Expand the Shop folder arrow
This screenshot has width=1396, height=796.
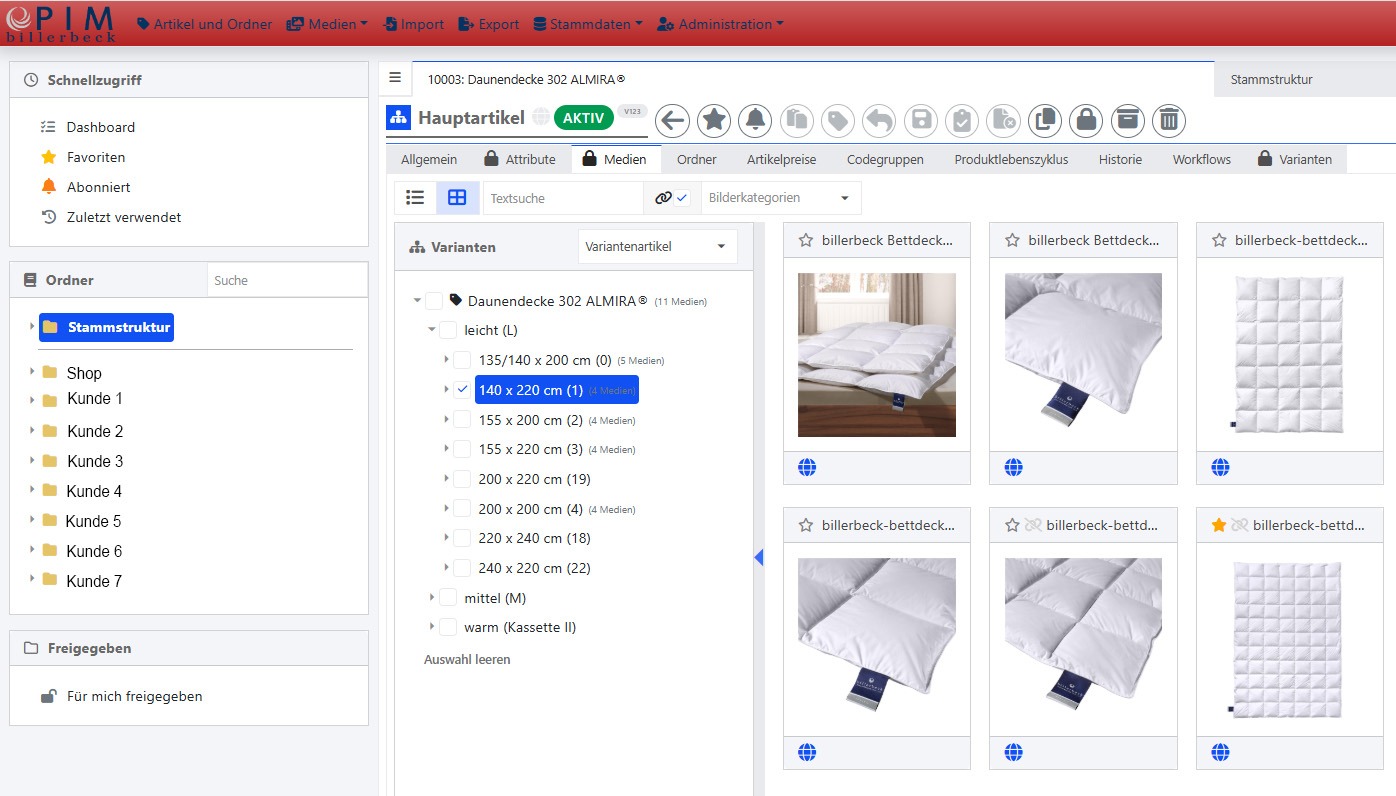pyautogui.click(x=32, y=372)
